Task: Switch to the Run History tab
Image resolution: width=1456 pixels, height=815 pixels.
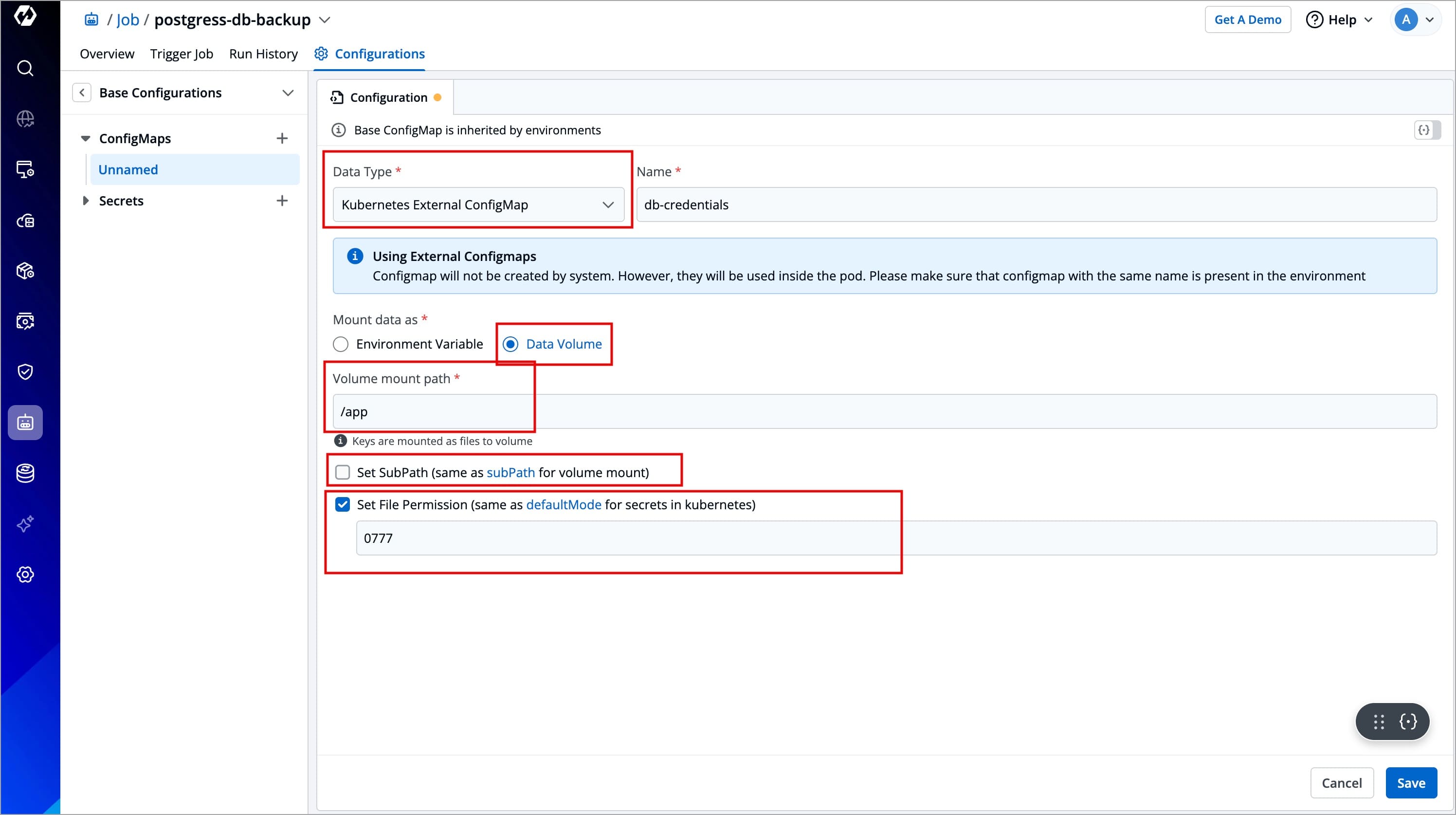Action: [263, 54]
